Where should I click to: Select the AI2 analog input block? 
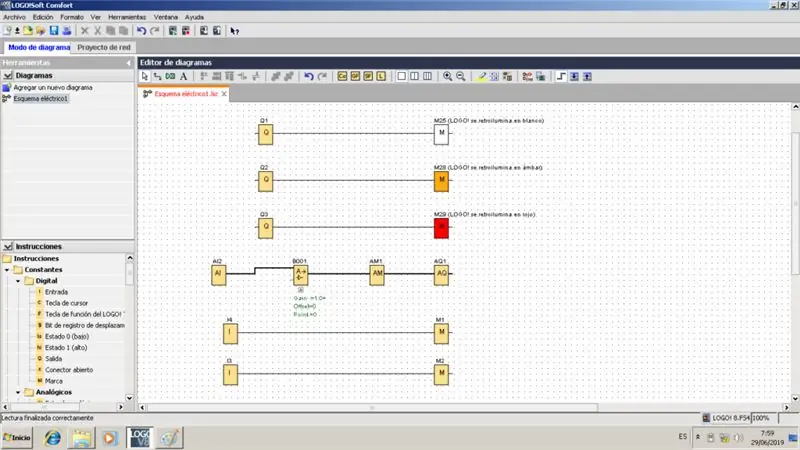(x=218, y=275)
